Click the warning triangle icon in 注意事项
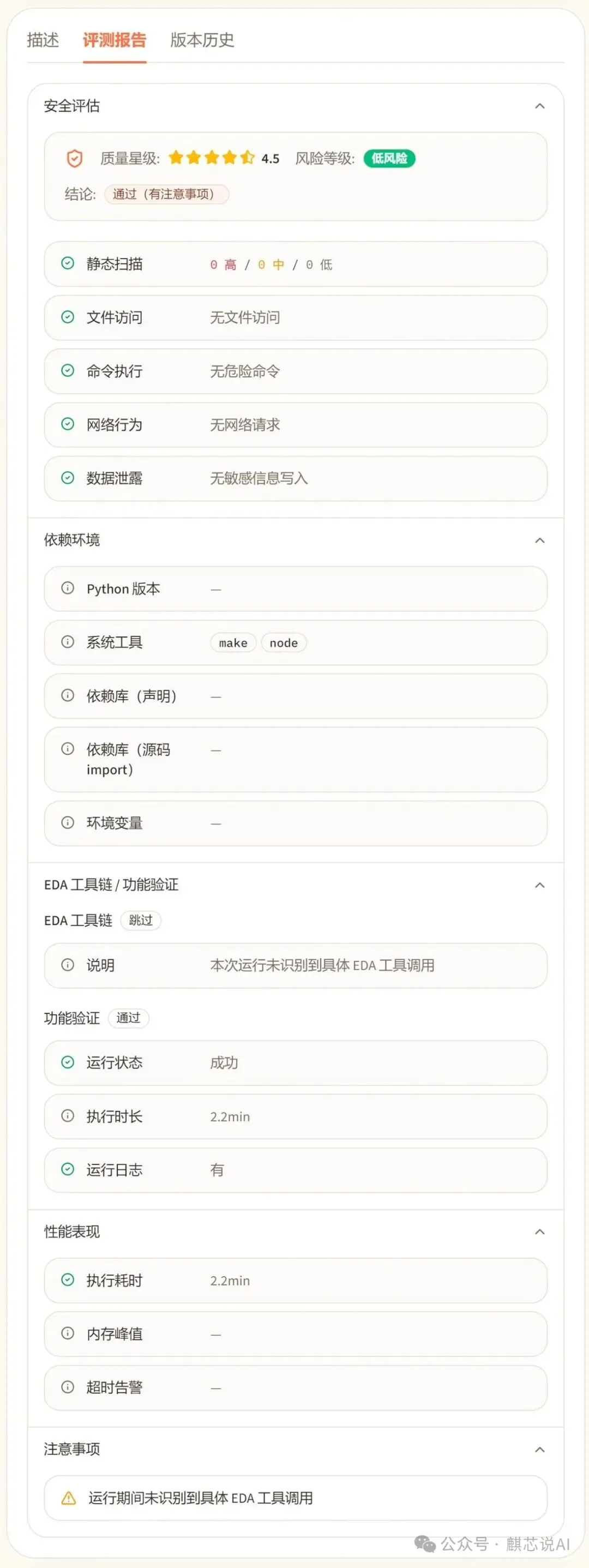The height and width of the screenshot is (1568, 589). click(69, 1498)
